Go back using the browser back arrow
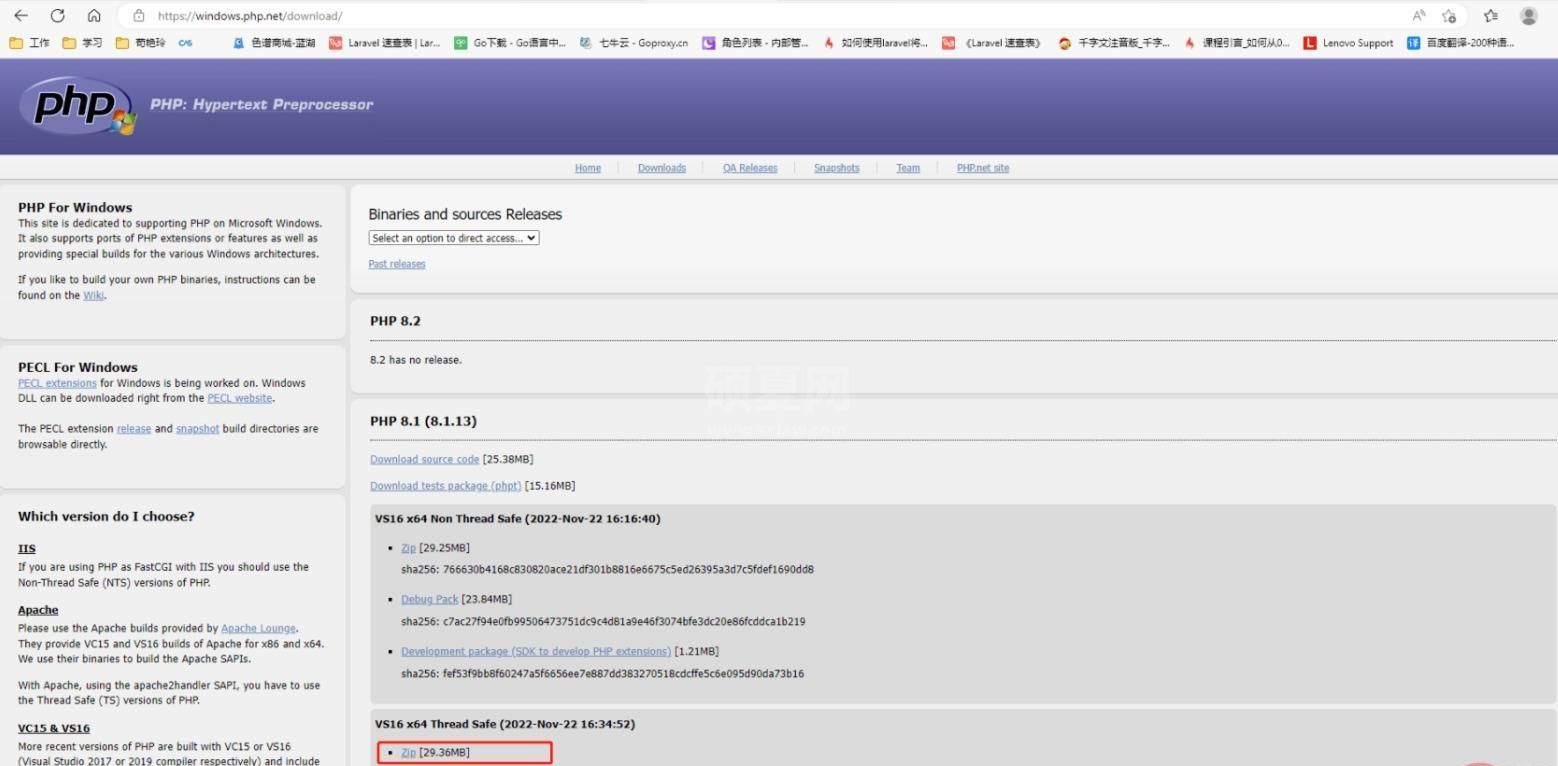 click(x=21, y=15)
